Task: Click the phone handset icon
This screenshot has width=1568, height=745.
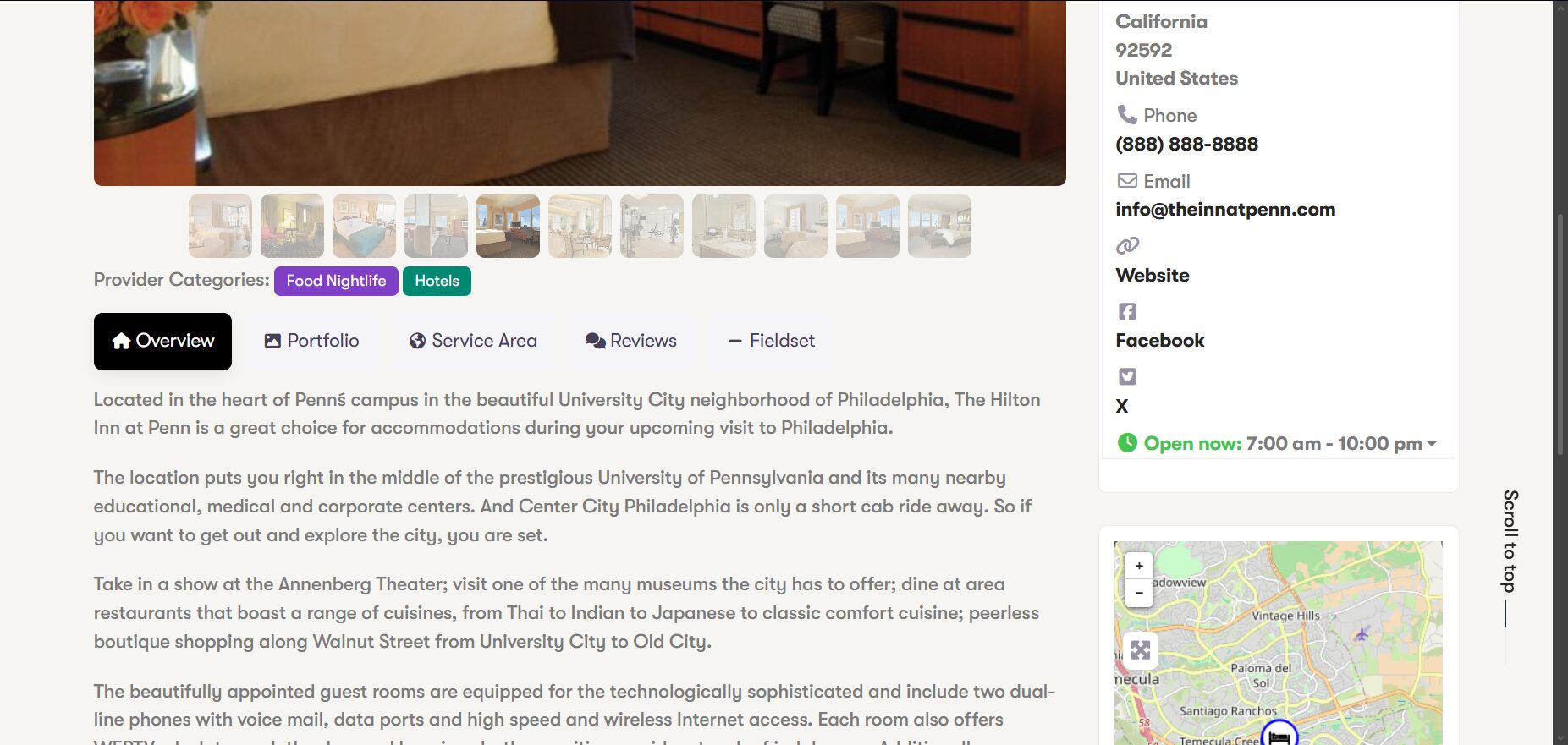Action: (x=1126, y=114)
